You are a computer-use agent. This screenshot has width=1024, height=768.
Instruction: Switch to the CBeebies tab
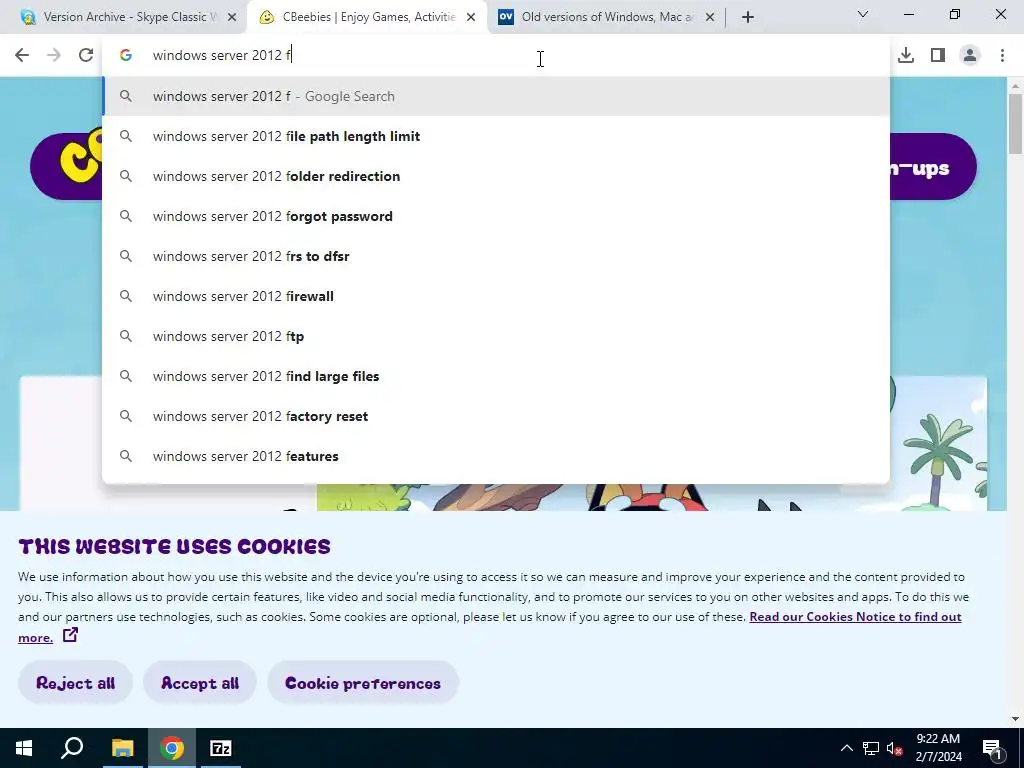[x=367, y=17]
